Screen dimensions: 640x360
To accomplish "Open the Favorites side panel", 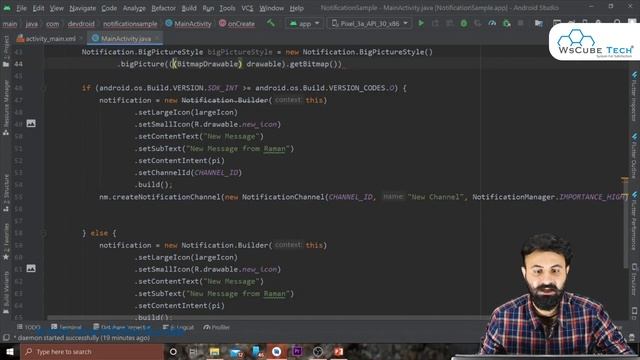I will (x=6, y=242).
